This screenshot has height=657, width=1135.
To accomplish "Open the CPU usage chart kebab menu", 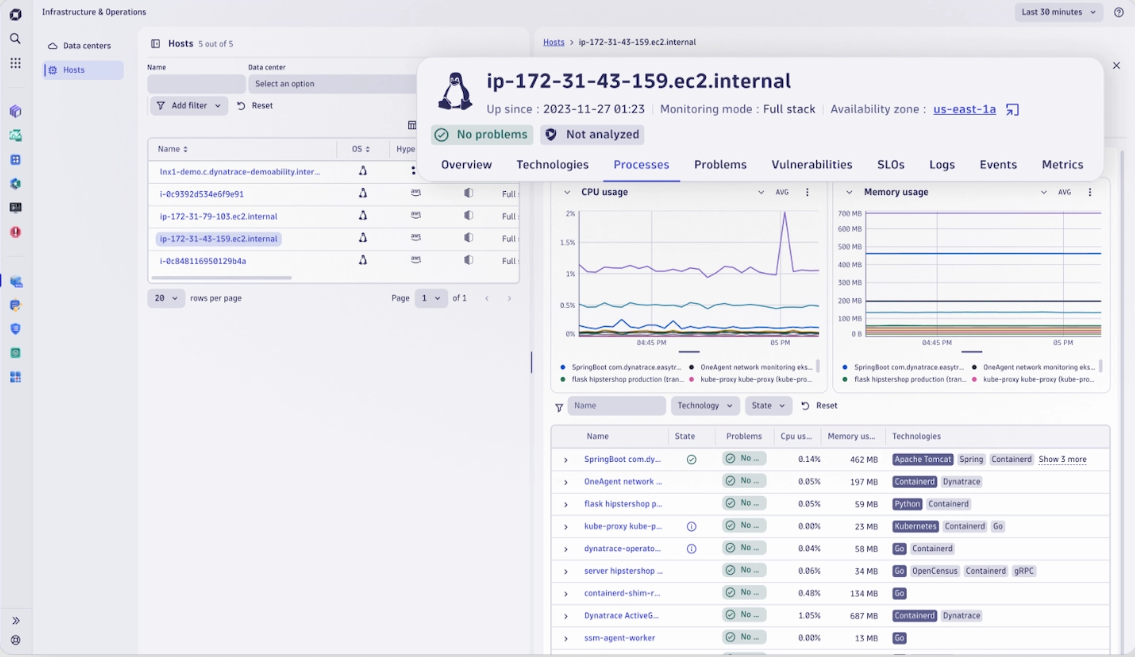I will (808, 191).
